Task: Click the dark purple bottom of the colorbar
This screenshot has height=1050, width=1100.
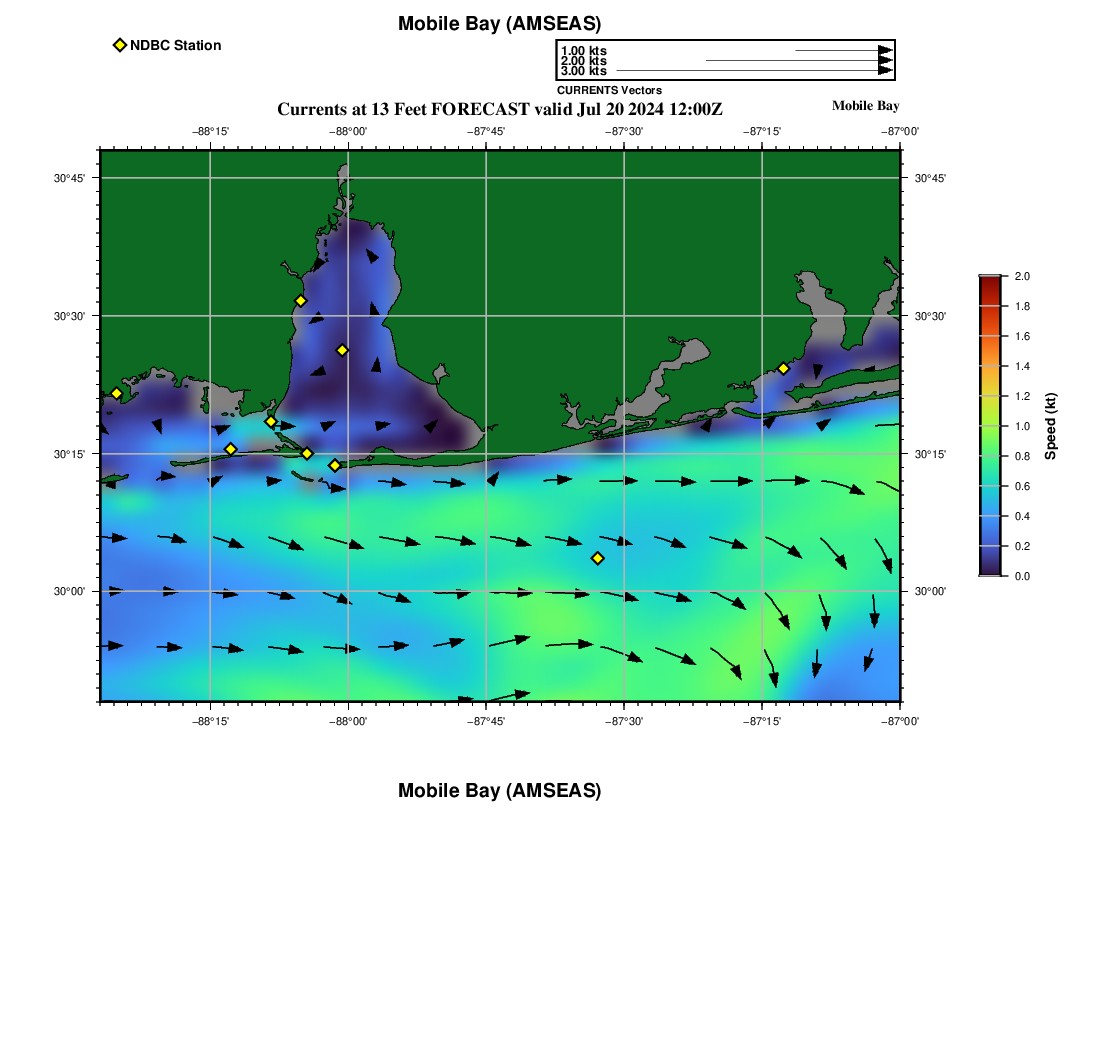Action: tap(990, 570)
